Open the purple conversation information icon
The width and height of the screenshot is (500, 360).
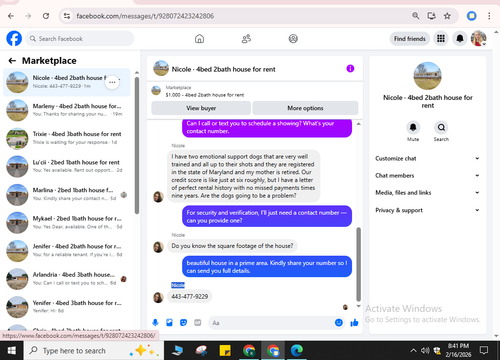pyautogui.click(x=350, y=69)
